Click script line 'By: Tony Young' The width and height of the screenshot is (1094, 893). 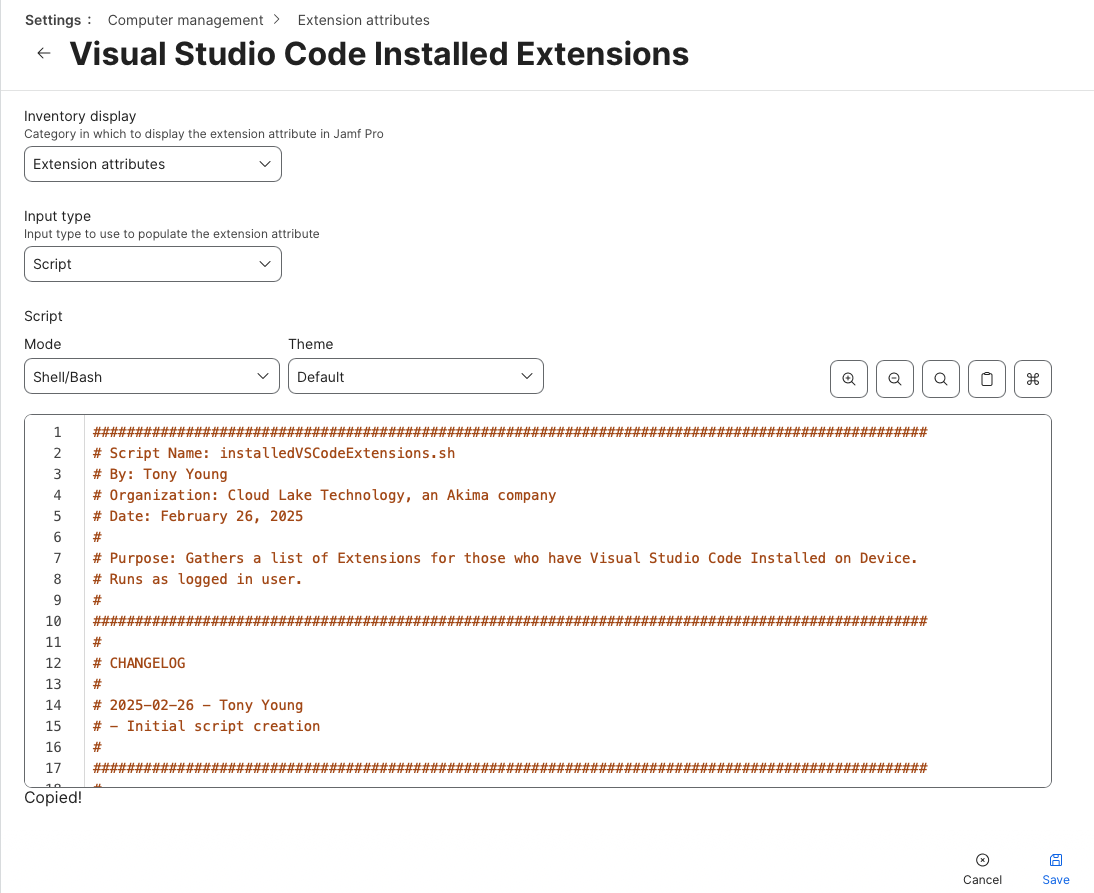[x=160, y=474]
